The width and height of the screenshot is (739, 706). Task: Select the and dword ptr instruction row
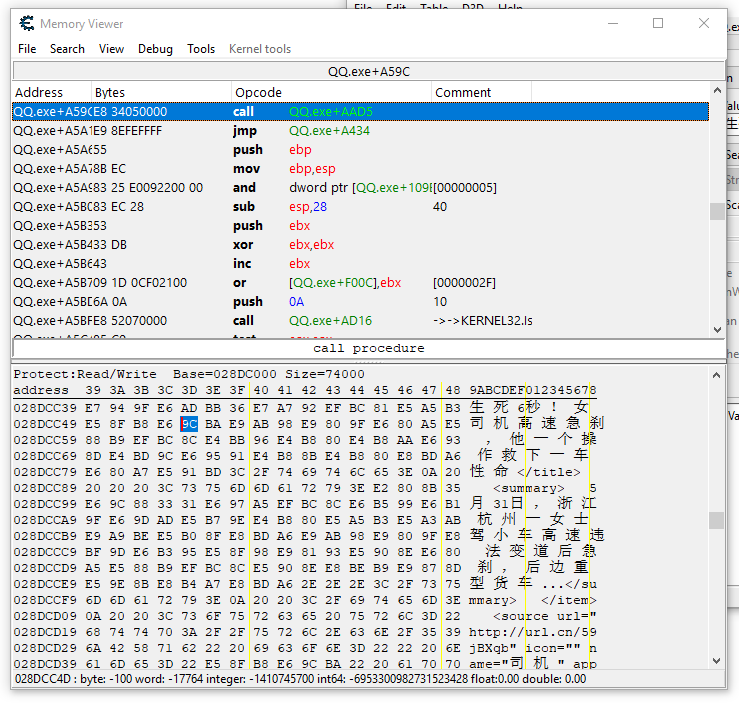[361, 188]
